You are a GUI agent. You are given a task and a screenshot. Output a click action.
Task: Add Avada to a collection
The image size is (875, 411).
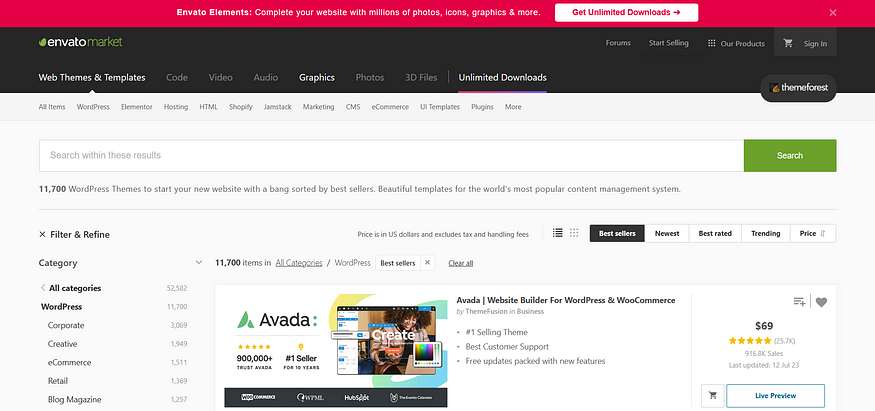point(799,302)
